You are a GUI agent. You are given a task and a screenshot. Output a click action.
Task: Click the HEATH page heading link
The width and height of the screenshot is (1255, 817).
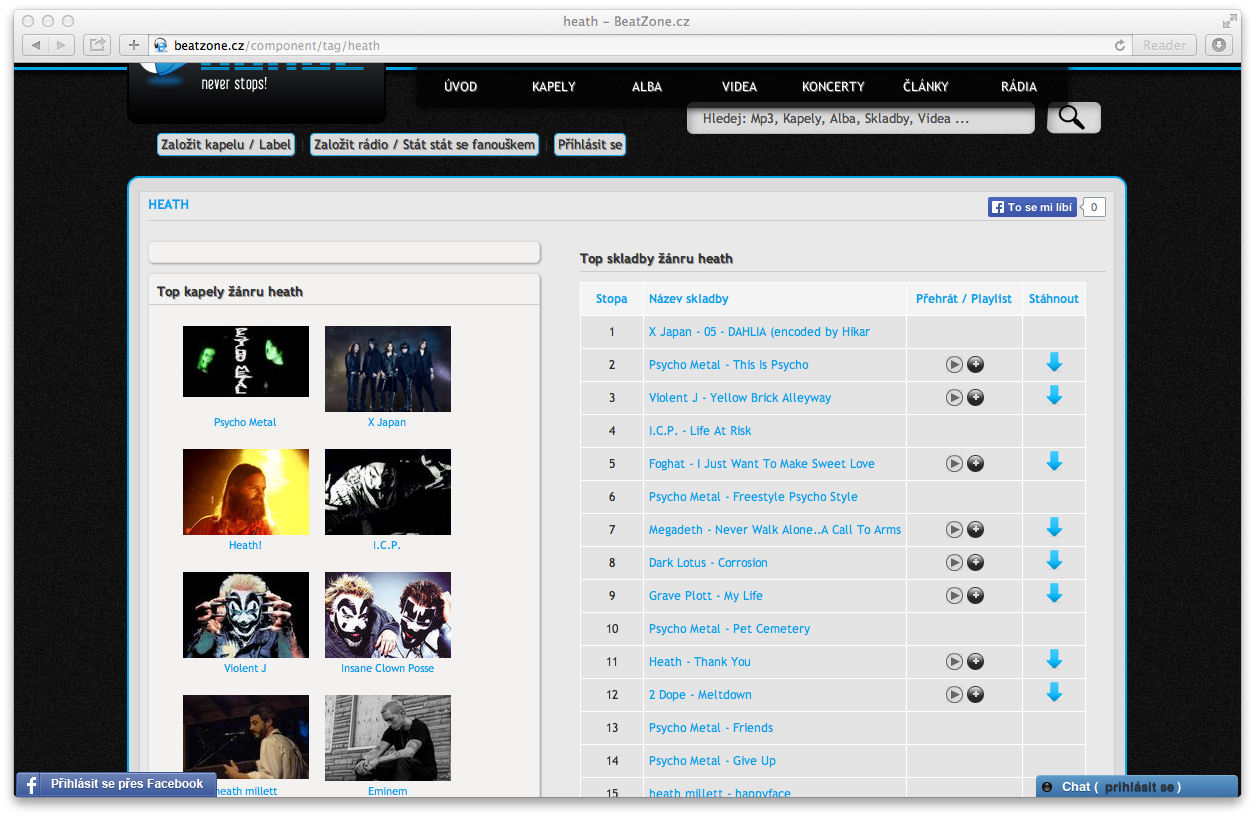pyautogui.click(x=168, y=205)
